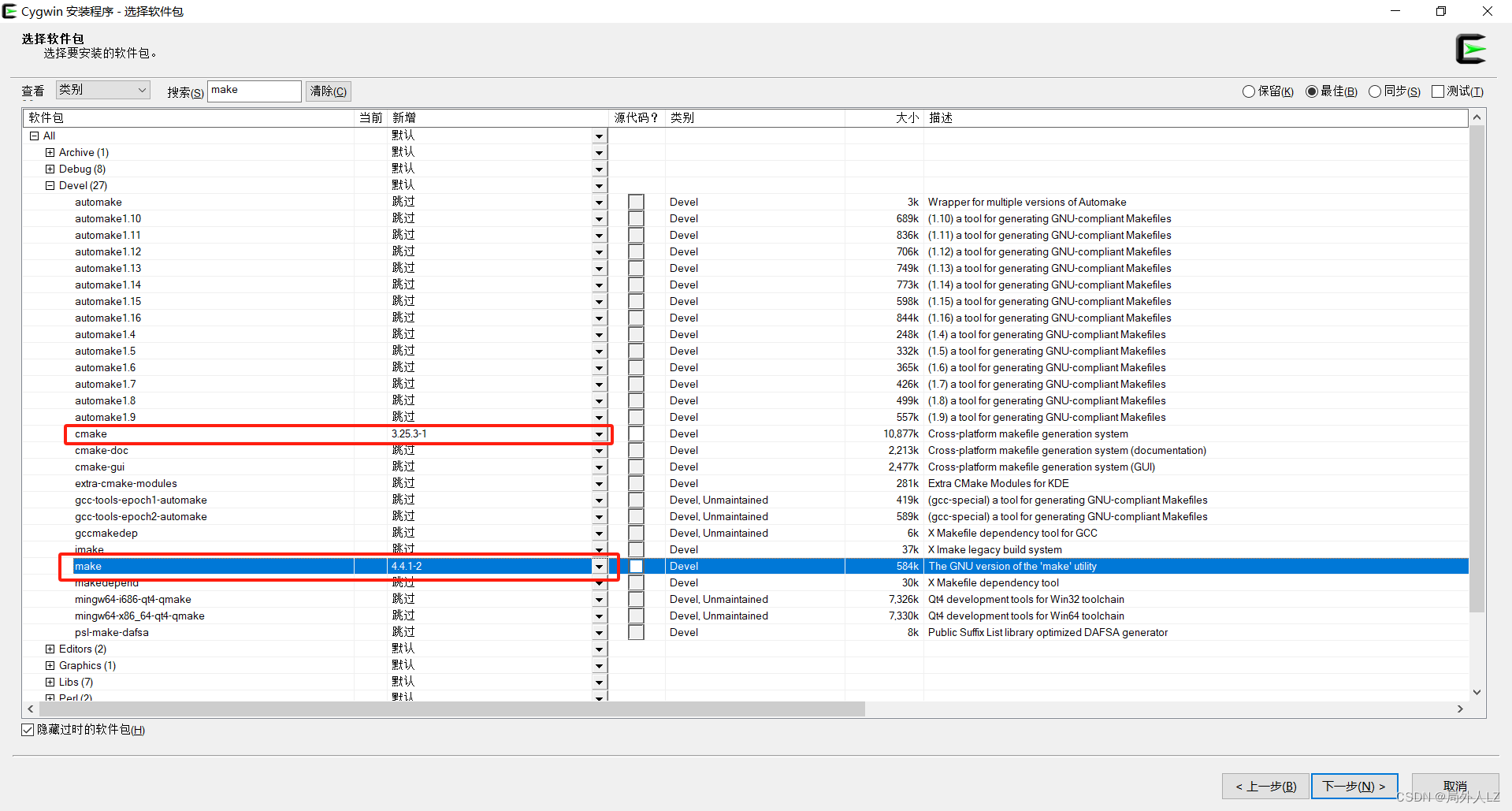Expand the Archive (1) category
Screen dimensions: 1512x811
pyautogui.click(x=50, y=153)
